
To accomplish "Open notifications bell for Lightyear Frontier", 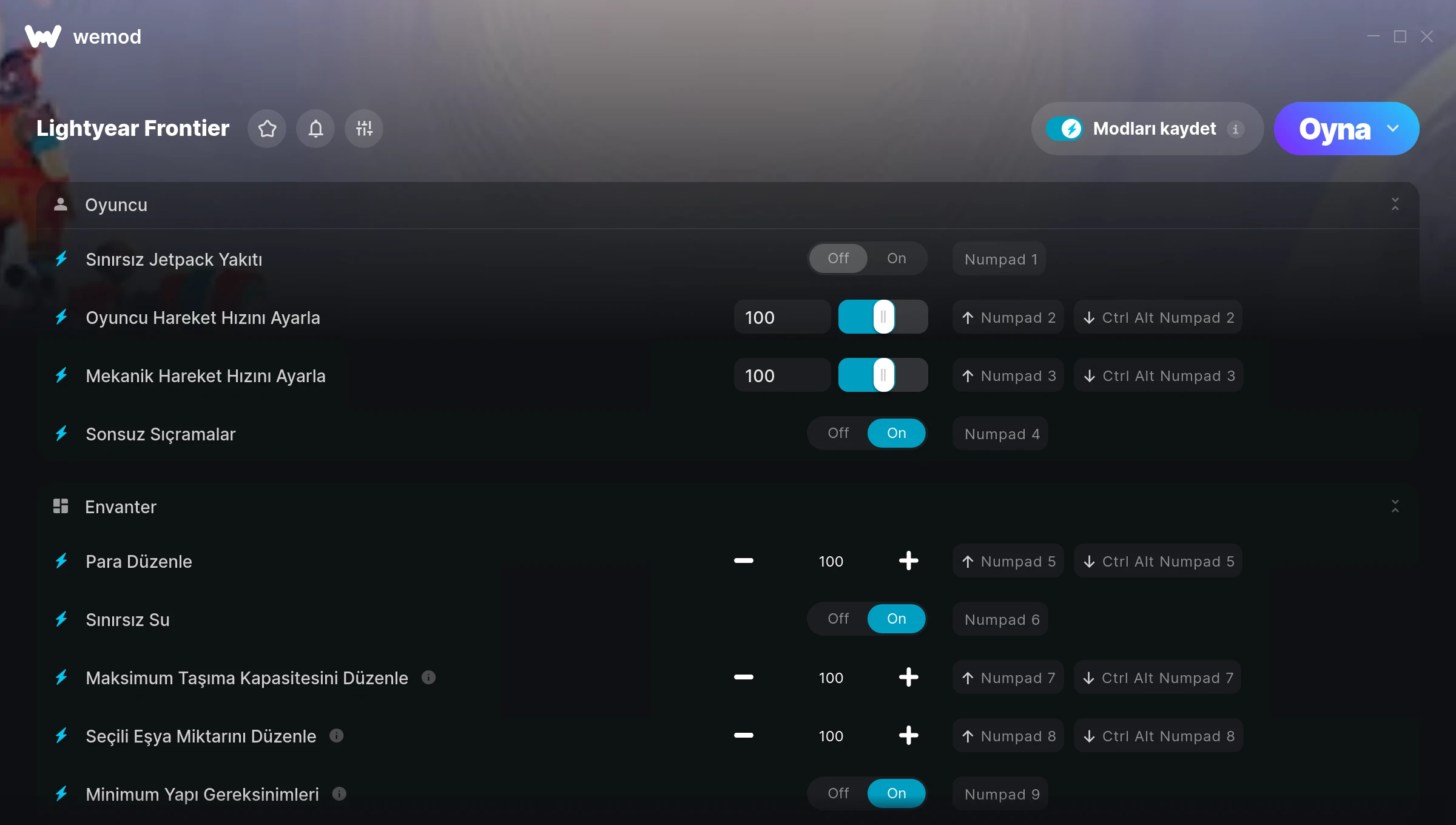I will [315, 129].
